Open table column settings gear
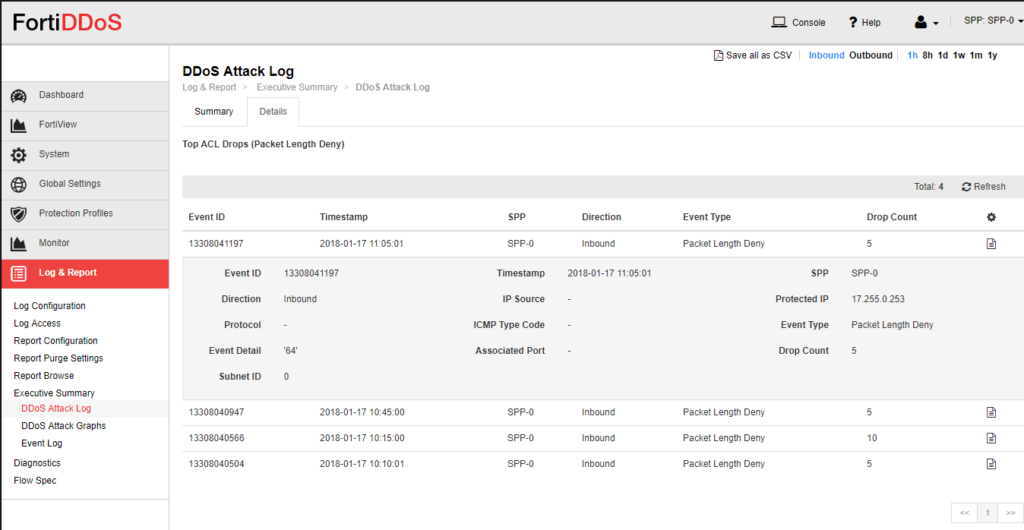Image resolution: width=1024 pixels, height=530 pixels. pyautogui.click(x=991, y=217)
